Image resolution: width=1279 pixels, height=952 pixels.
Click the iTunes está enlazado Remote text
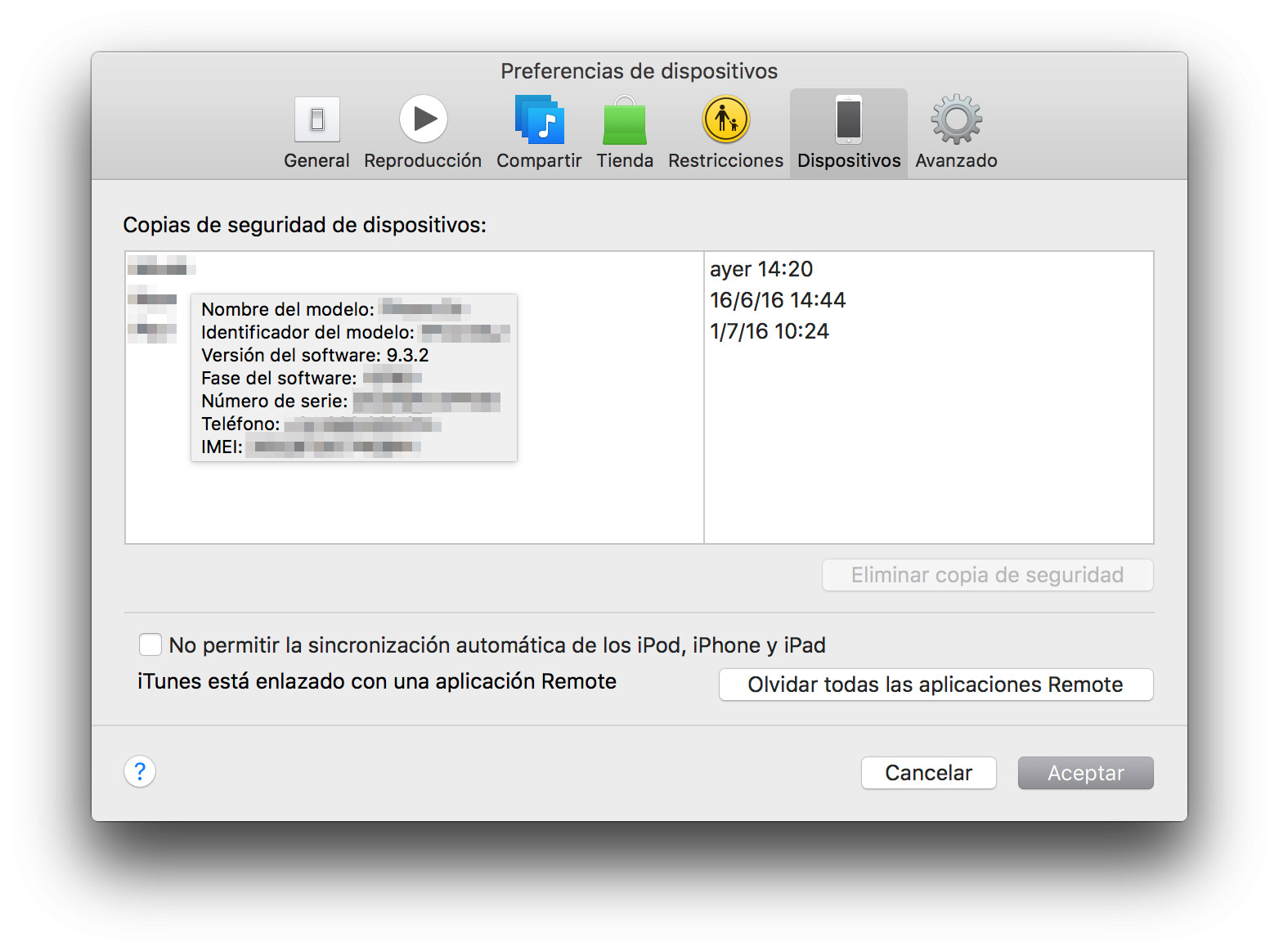click(377, 681)
